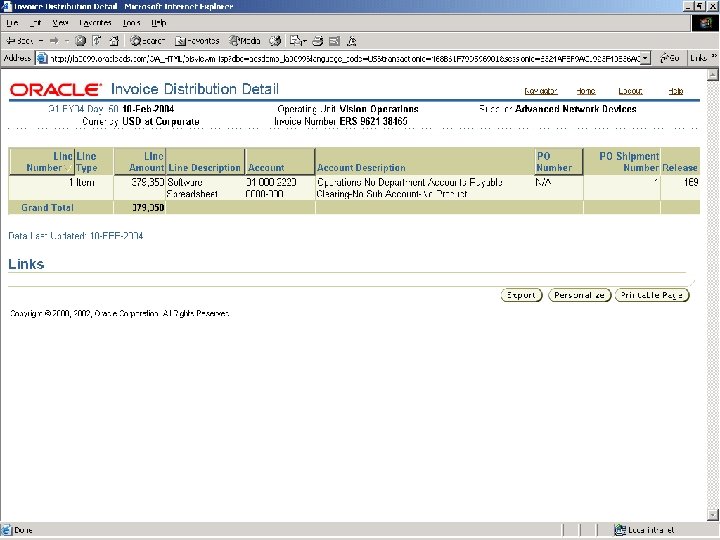Viewport: 720px width, 540px height.
Task: Click the Logout link
Action: 630,91
